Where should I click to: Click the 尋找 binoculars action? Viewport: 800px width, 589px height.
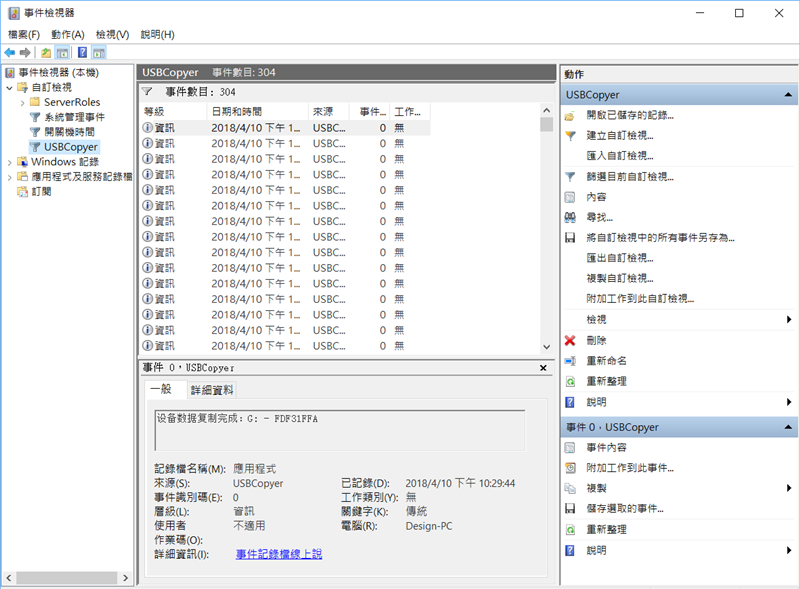coord(599,217)
